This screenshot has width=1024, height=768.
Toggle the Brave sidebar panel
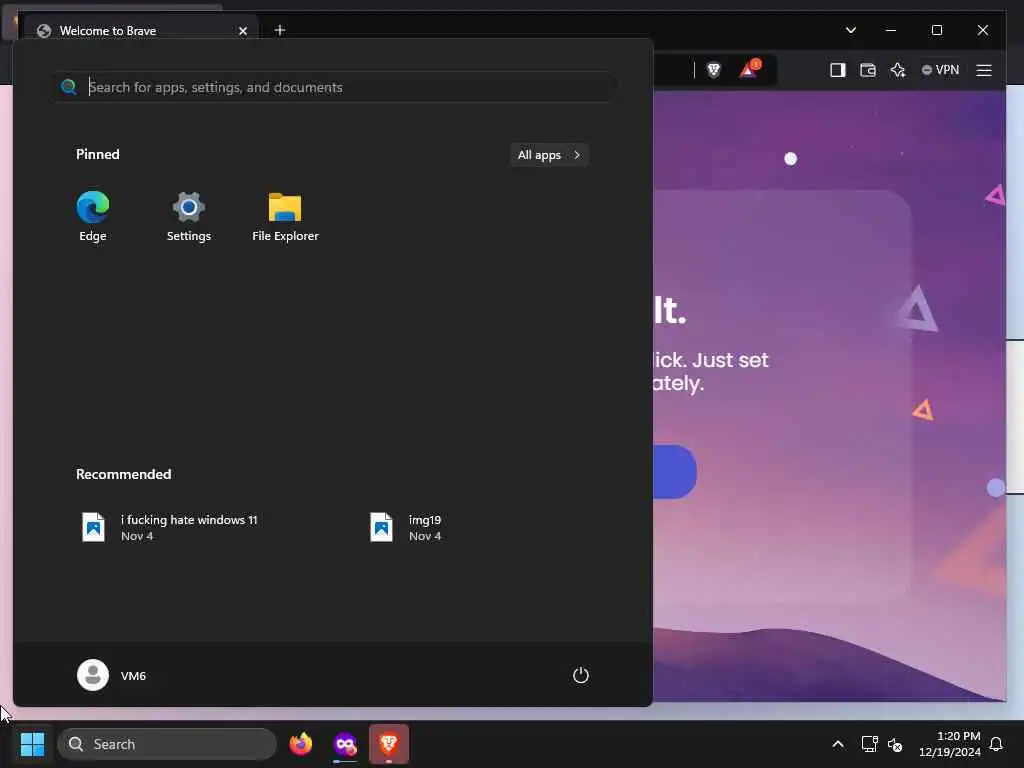click(837, 70)
